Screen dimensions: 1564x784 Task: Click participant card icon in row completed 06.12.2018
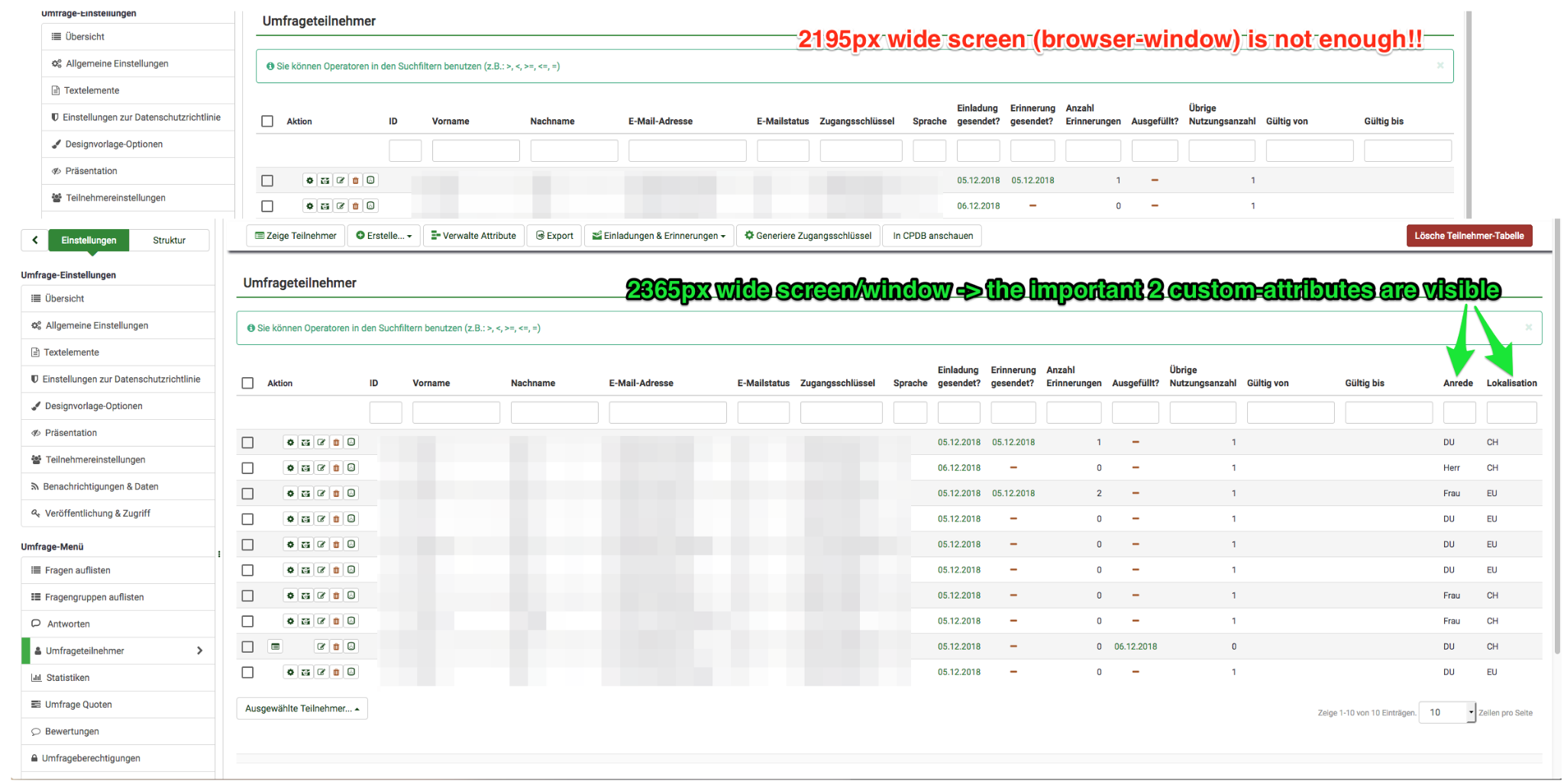click(351, 647)
